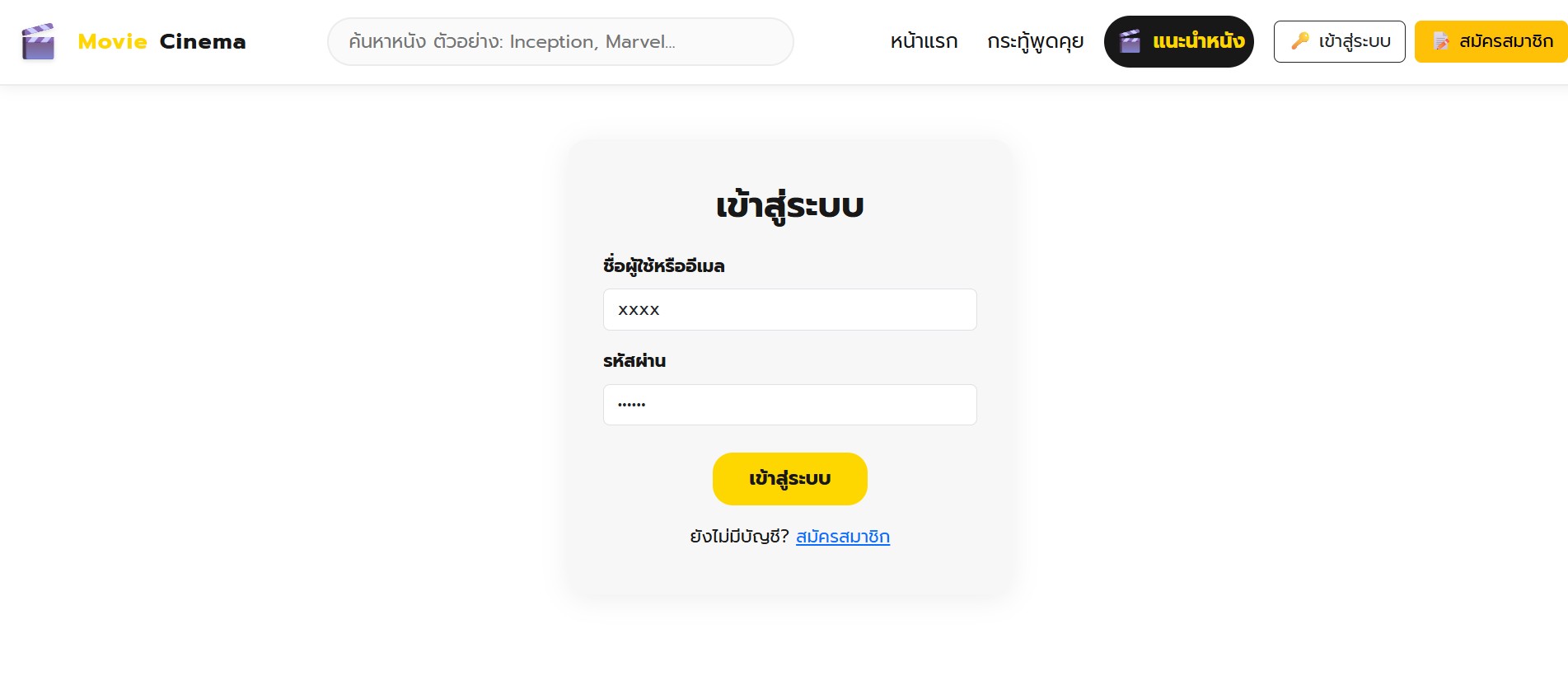Click the รหัสผ่าน field label
The height and width of the screenshot is (676, 1568).
634,360
